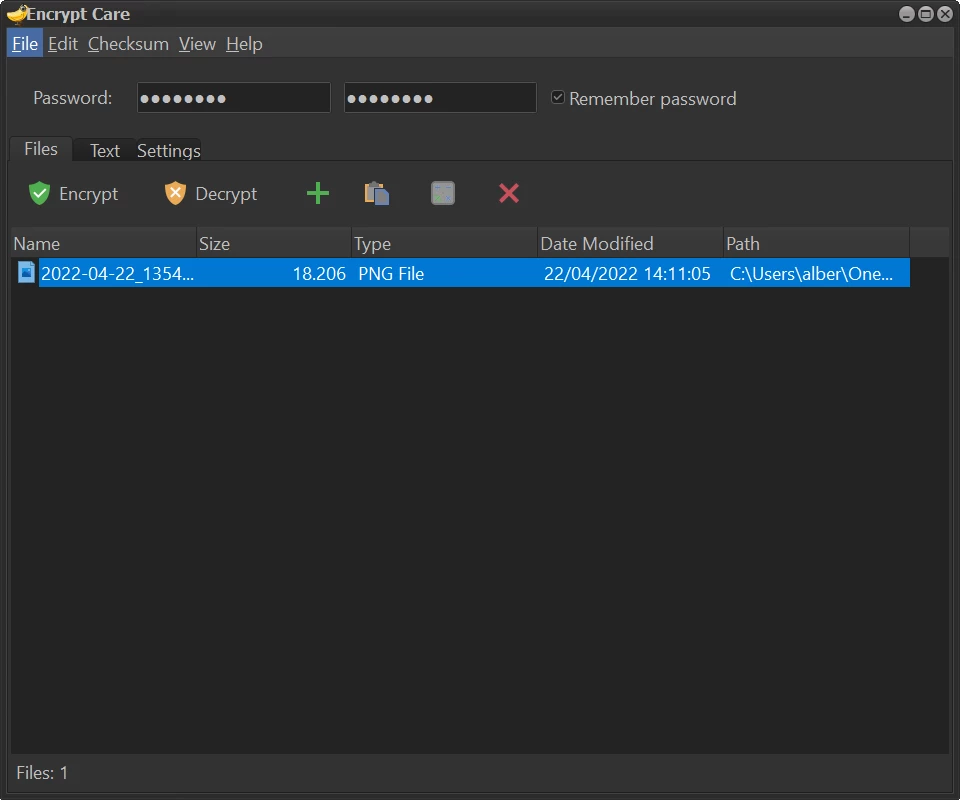Switch to the Settings tab
The image size is (960, 800).
pyautogui.click(x=168, y=151)
